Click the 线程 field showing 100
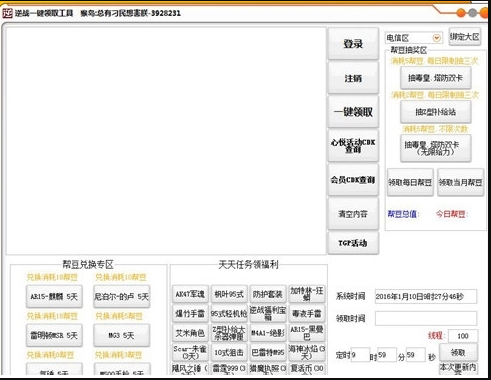491x380 pixels. pos(463,336)
